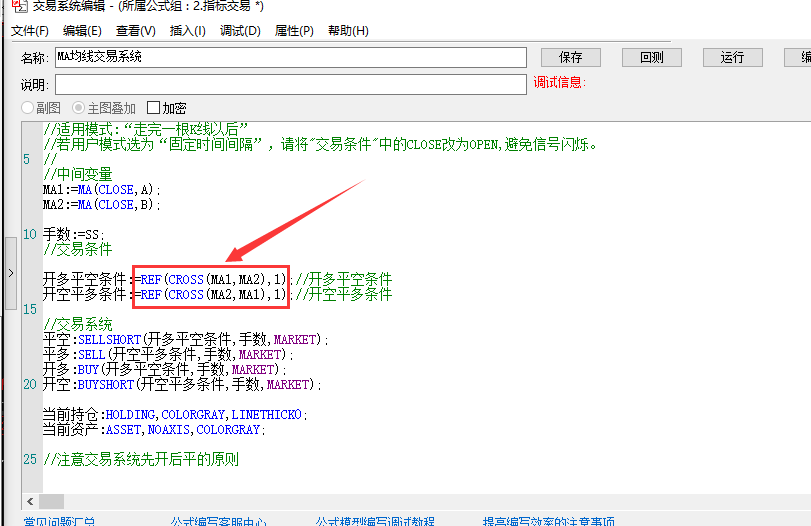Open the 提高编写效率的注意事项 link
Viewport: 811px width, 526px height.
[548, 521]
